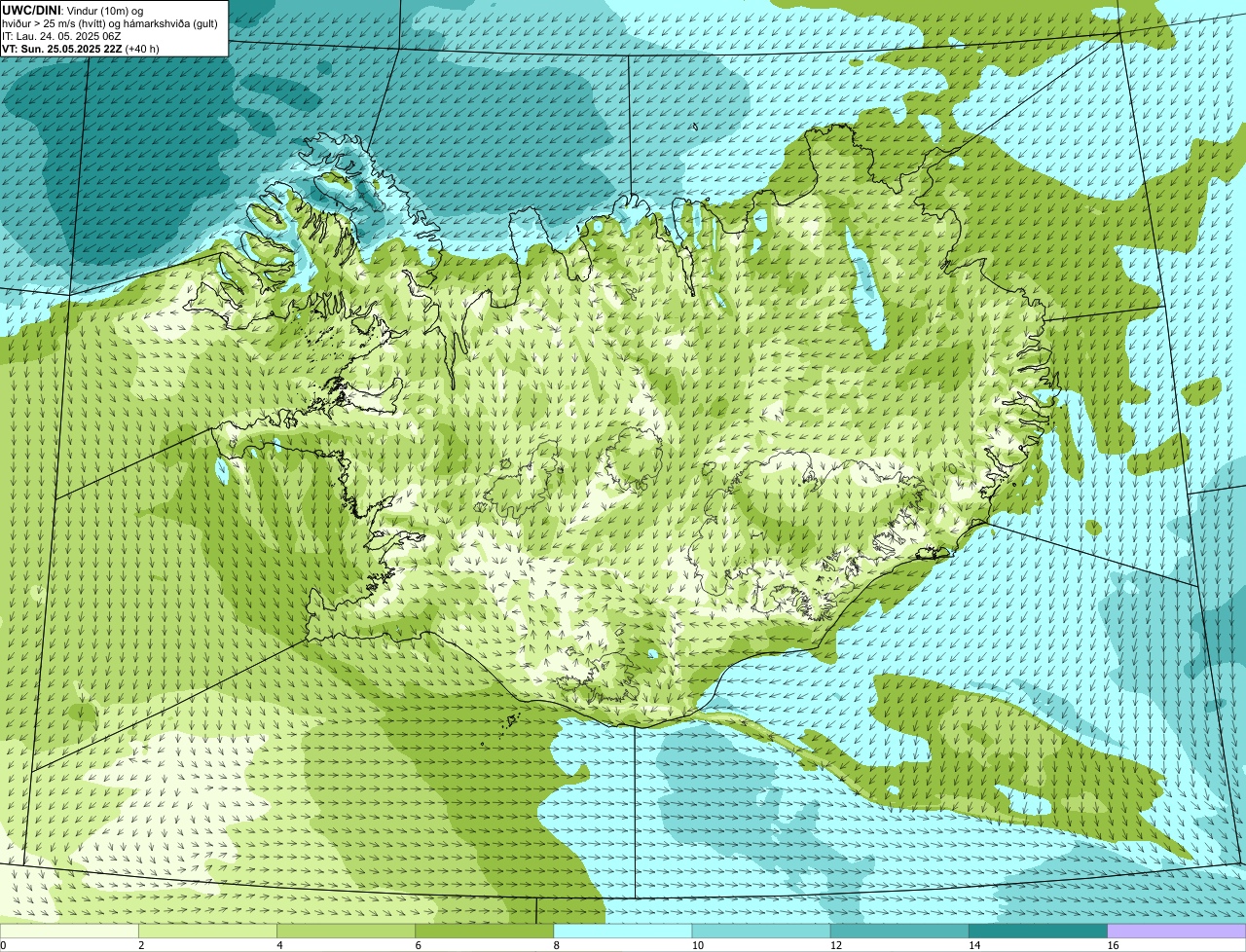Click the '0' label on the wind scale
Screen dimensions: 1246x952
3,945
